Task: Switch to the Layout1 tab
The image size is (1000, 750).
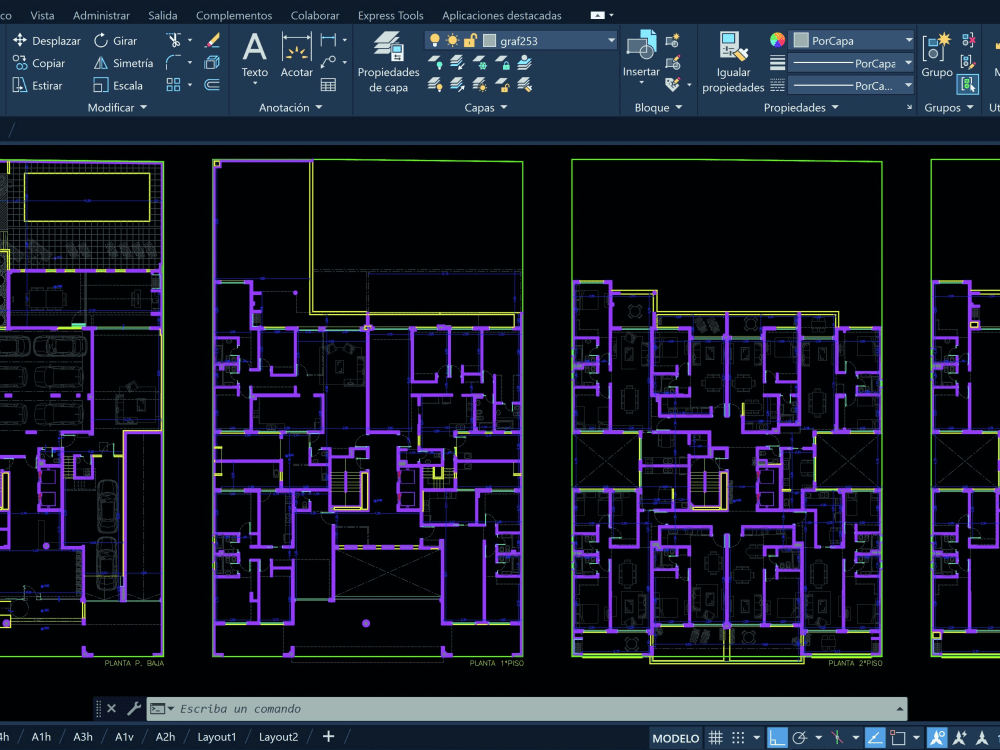Action: [x=217, y=736]
